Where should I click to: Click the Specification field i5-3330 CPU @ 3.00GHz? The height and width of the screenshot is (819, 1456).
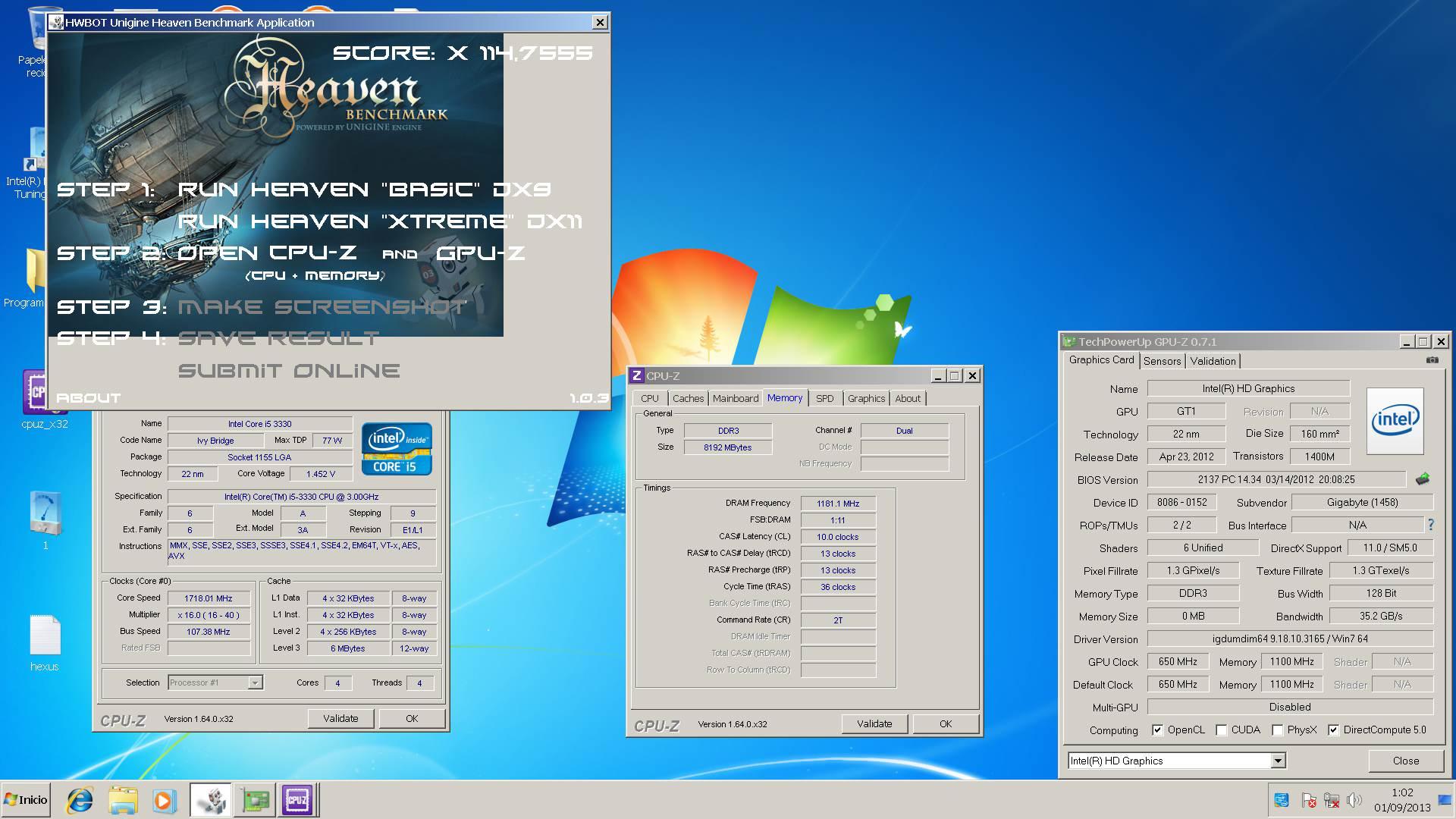pyautogui.click(x=302, y=497)
